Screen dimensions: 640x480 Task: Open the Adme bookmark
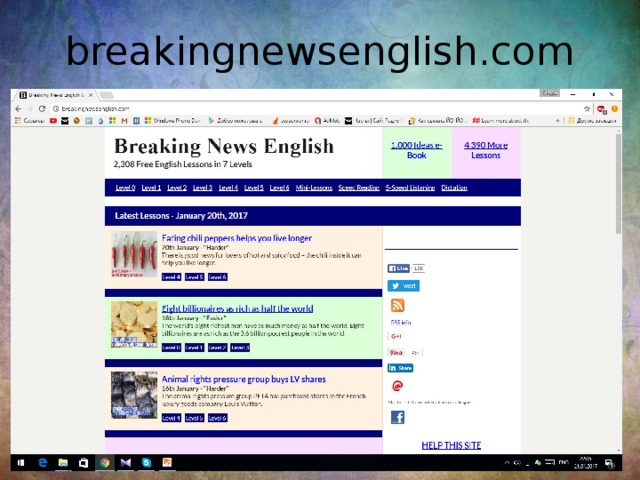click(x=327, y=121)
